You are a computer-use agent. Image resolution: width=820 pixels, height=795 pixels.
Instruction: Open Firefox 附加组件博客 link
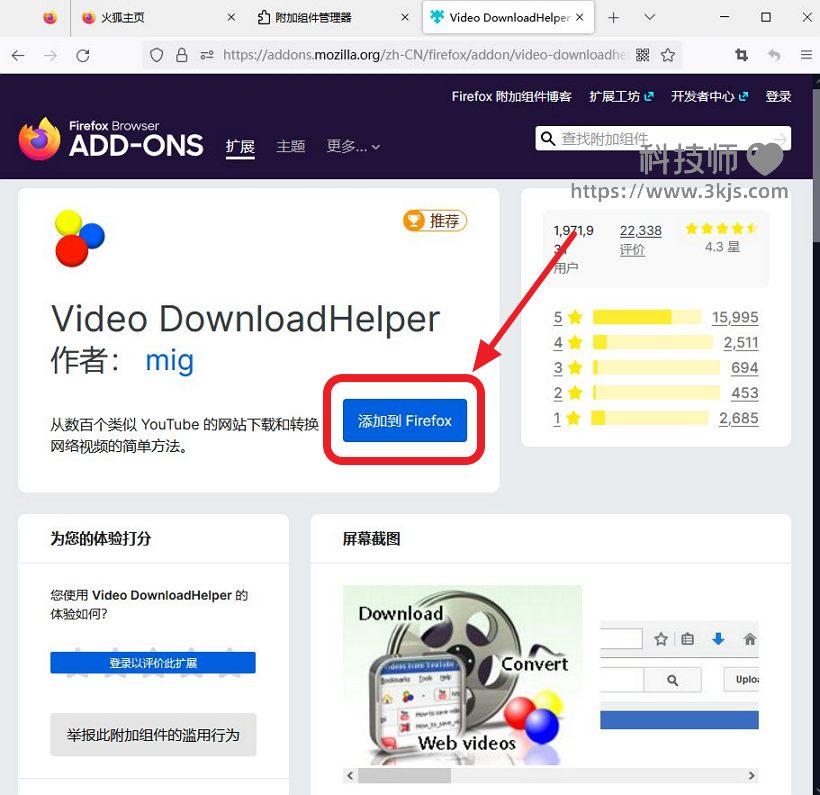pyautogui.click(x=511, y=96)
